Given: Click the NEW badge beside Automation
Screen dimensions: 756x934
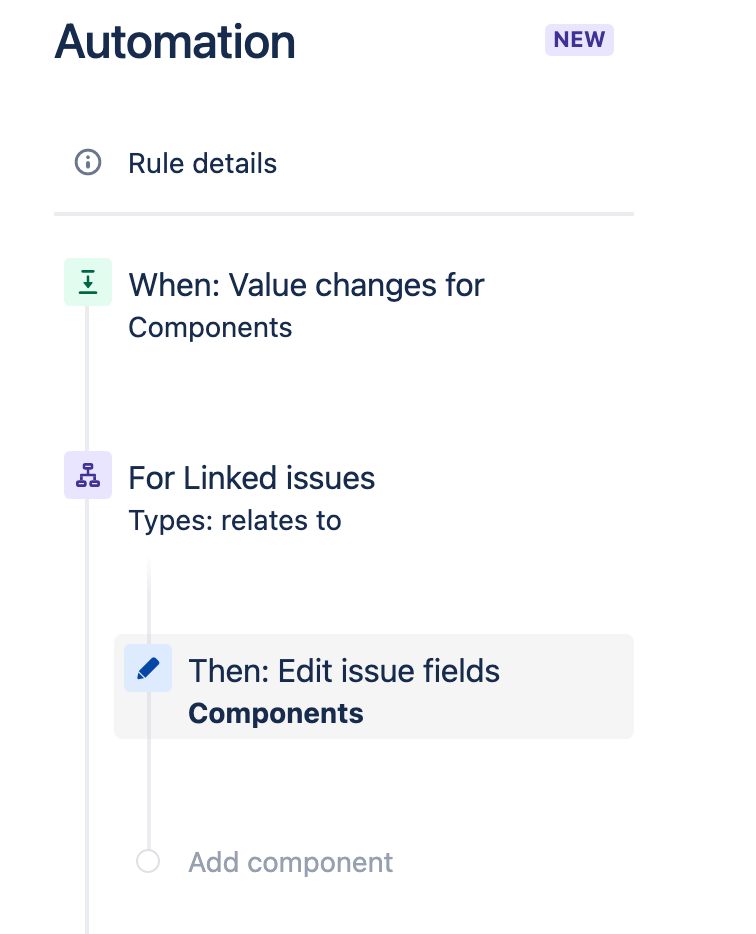Looking at the screenshot, I should [x=579, y=40].
